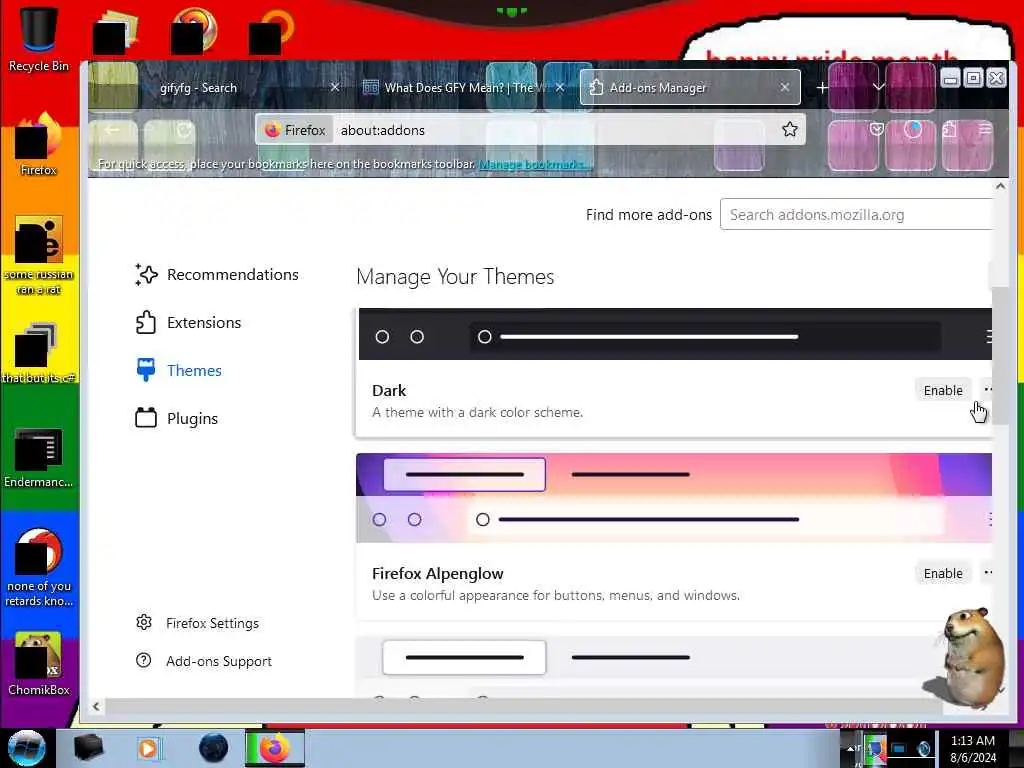The image size is (1024, 768).
Task: Select the Endermanc... desktop icon
Action: [39, 457]
